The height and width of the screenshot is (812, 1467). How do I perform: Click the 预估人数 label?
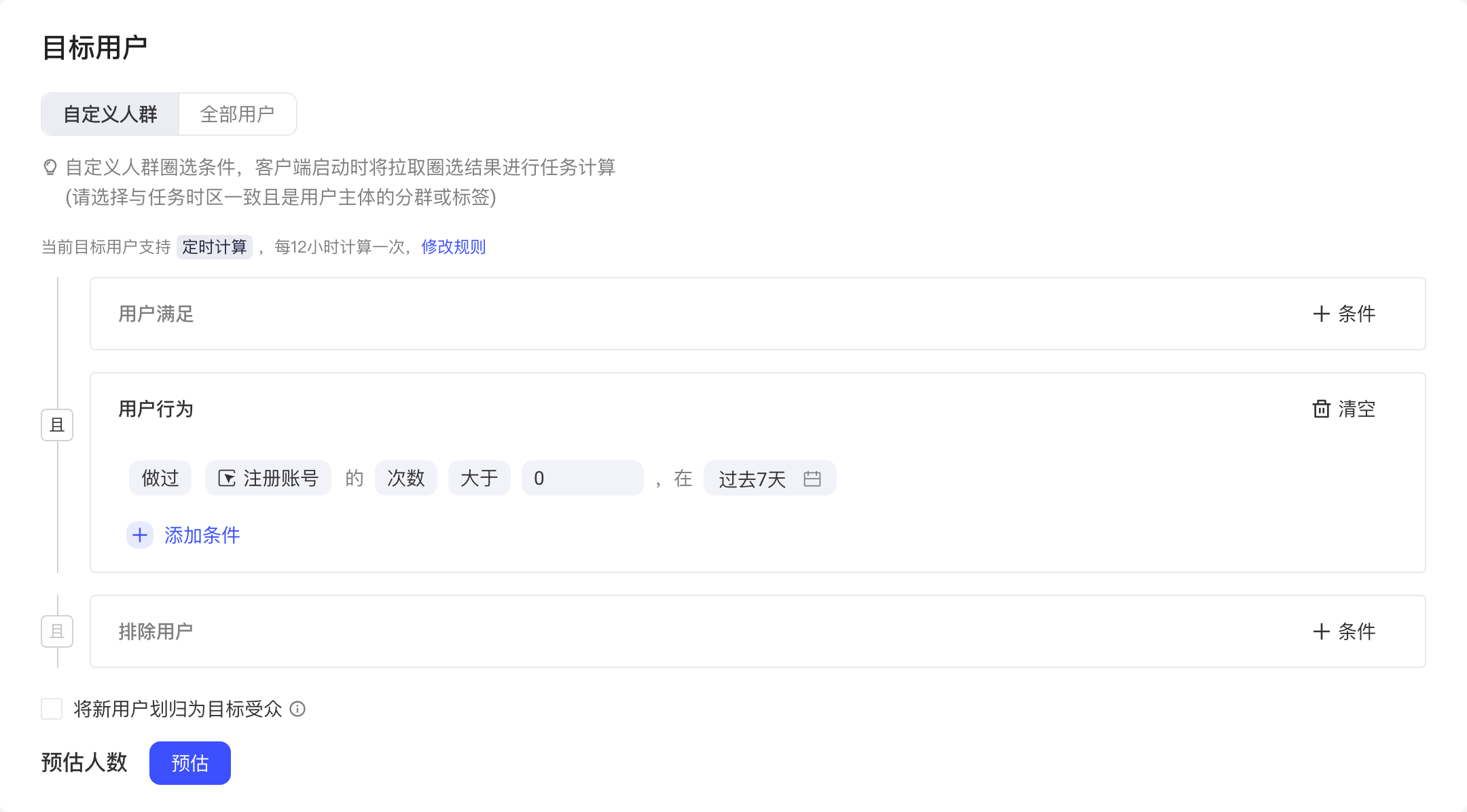(84, 762)
